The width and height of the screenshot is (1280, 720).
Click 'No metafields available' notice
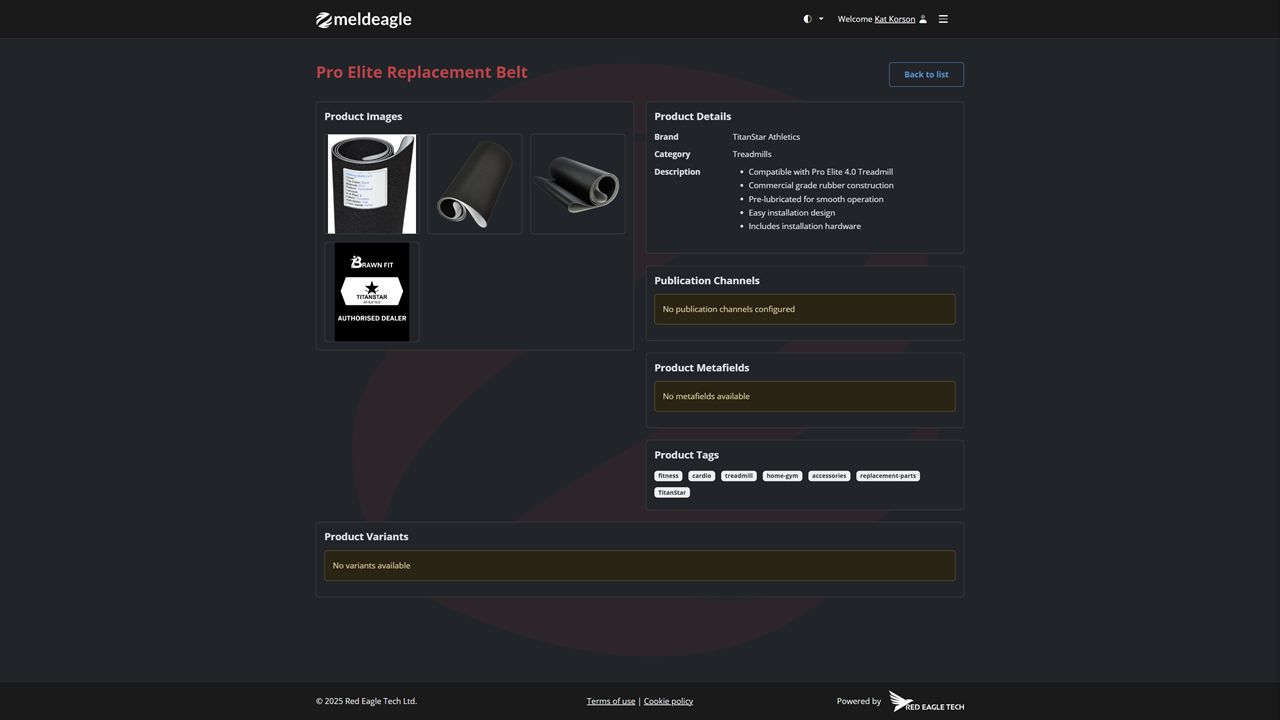(805, 396)
